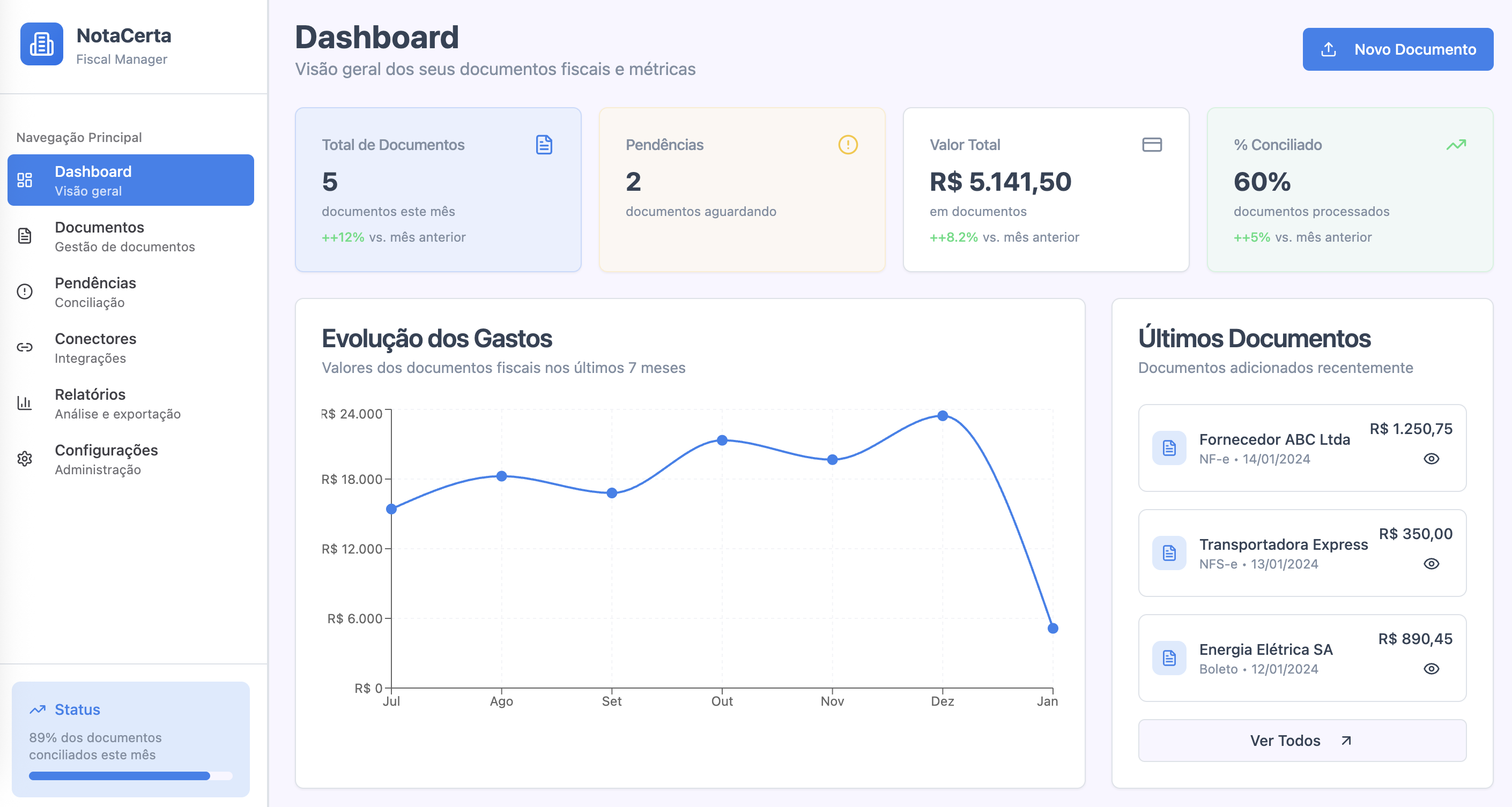This screenshot has width=1512, height=807.
Task: Click the trending-up icon on % Conciliado card
Action: point(1456,145)
